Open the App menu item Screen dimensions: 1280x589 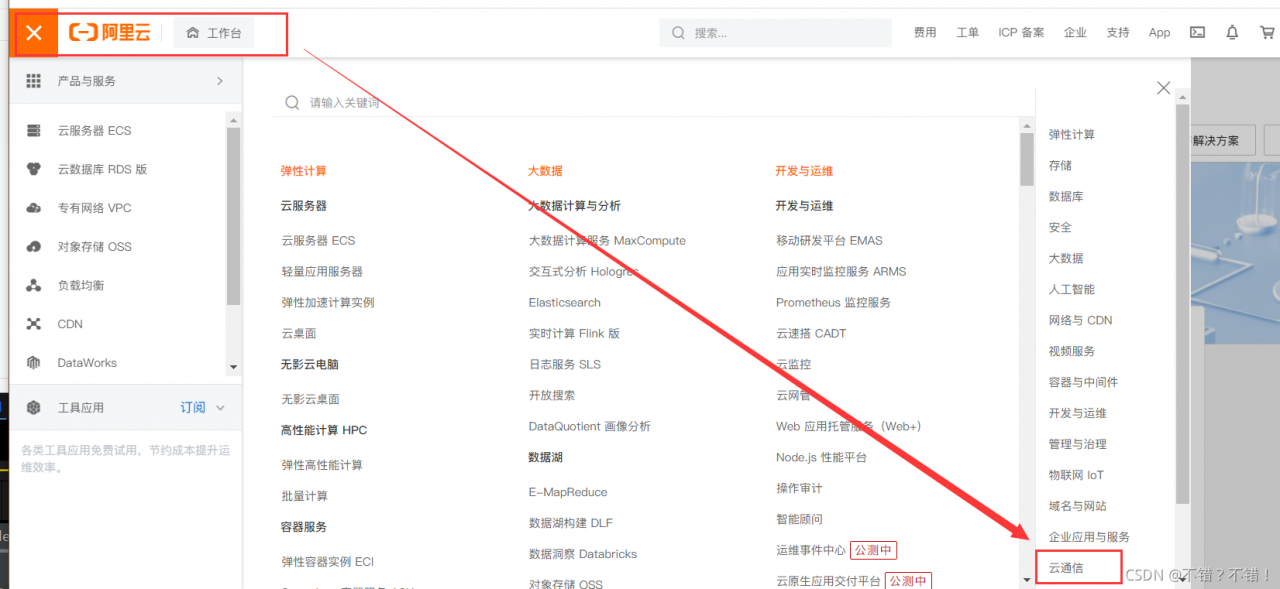click(1160, 33)
